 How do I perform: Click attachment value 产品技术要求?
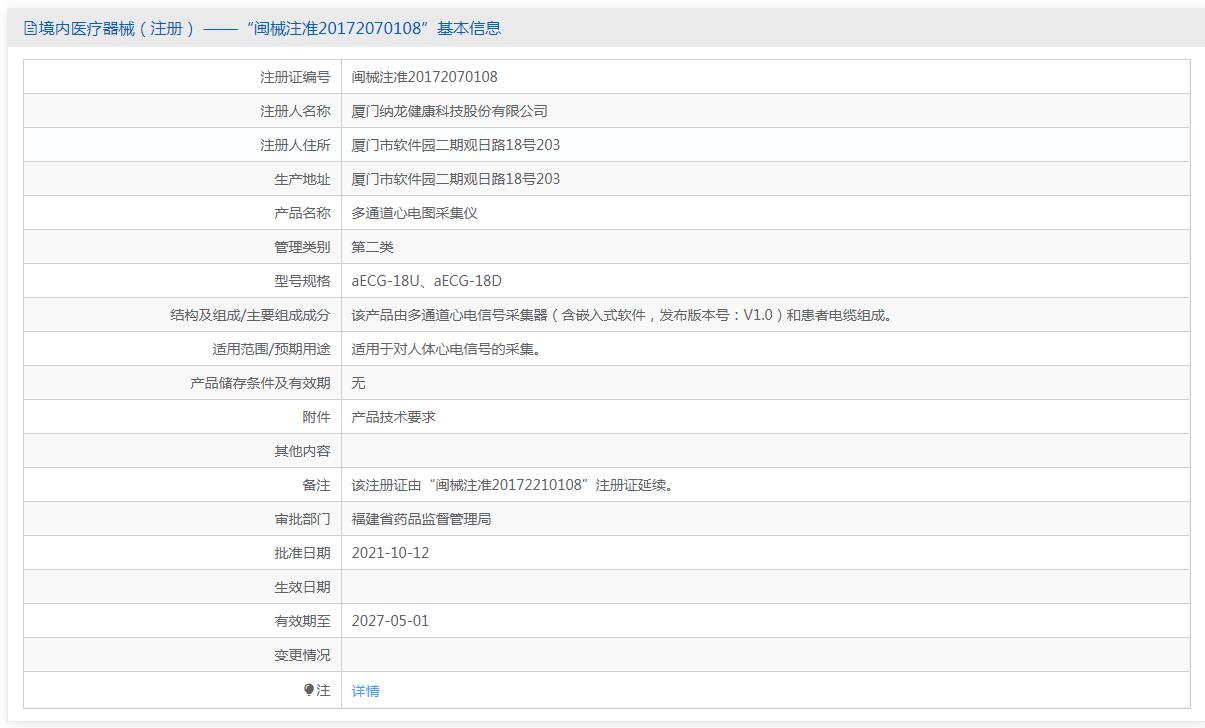coord(394,417)
